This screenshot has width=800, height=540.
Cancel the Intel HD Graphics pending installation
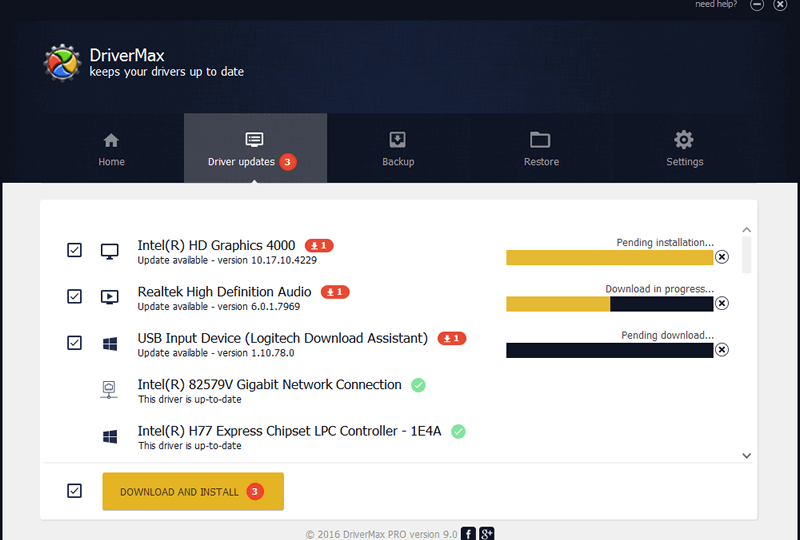click(x=721, y=257)
